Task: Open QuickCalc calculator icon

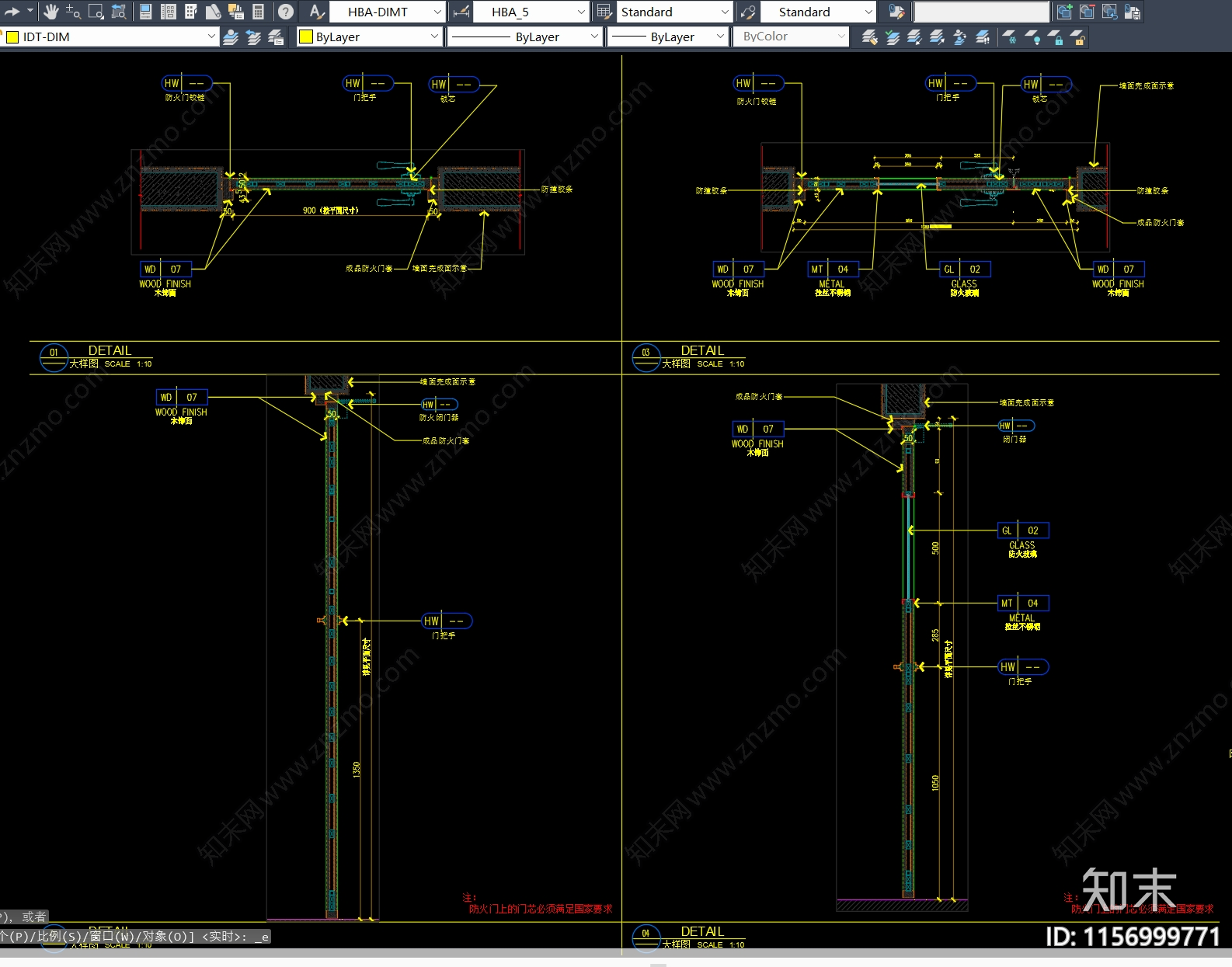Action: (x=259, y=12)
